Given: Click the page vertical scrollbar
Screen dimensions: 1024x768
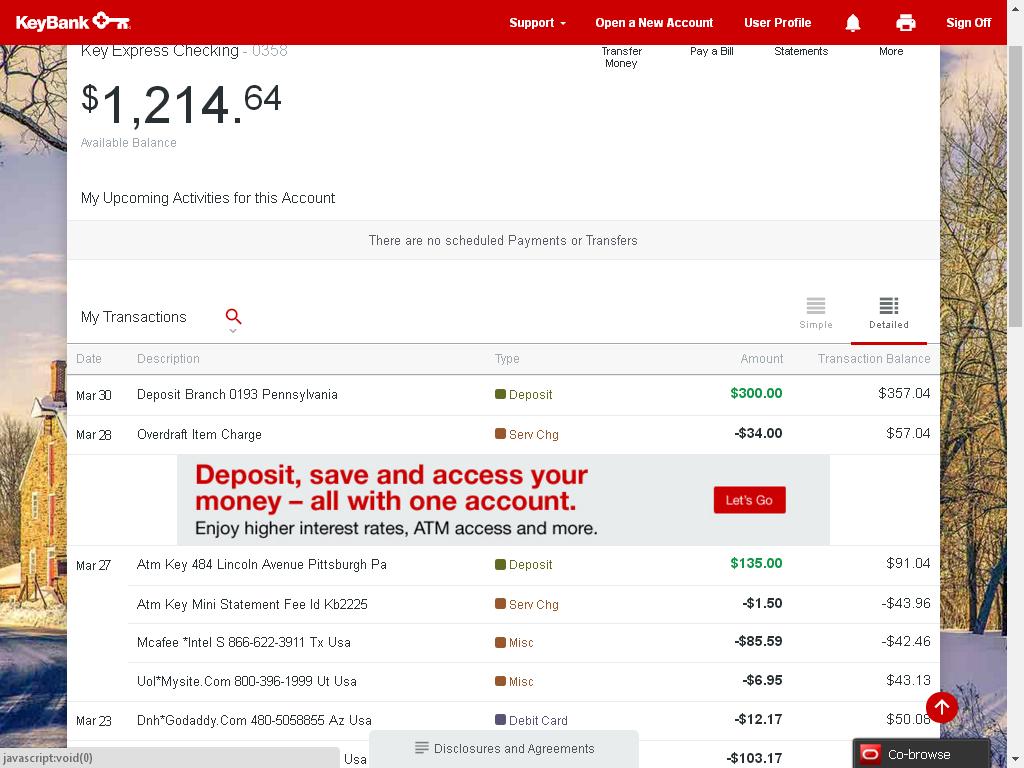Looking at the screenshot, I should [1015, 186].
